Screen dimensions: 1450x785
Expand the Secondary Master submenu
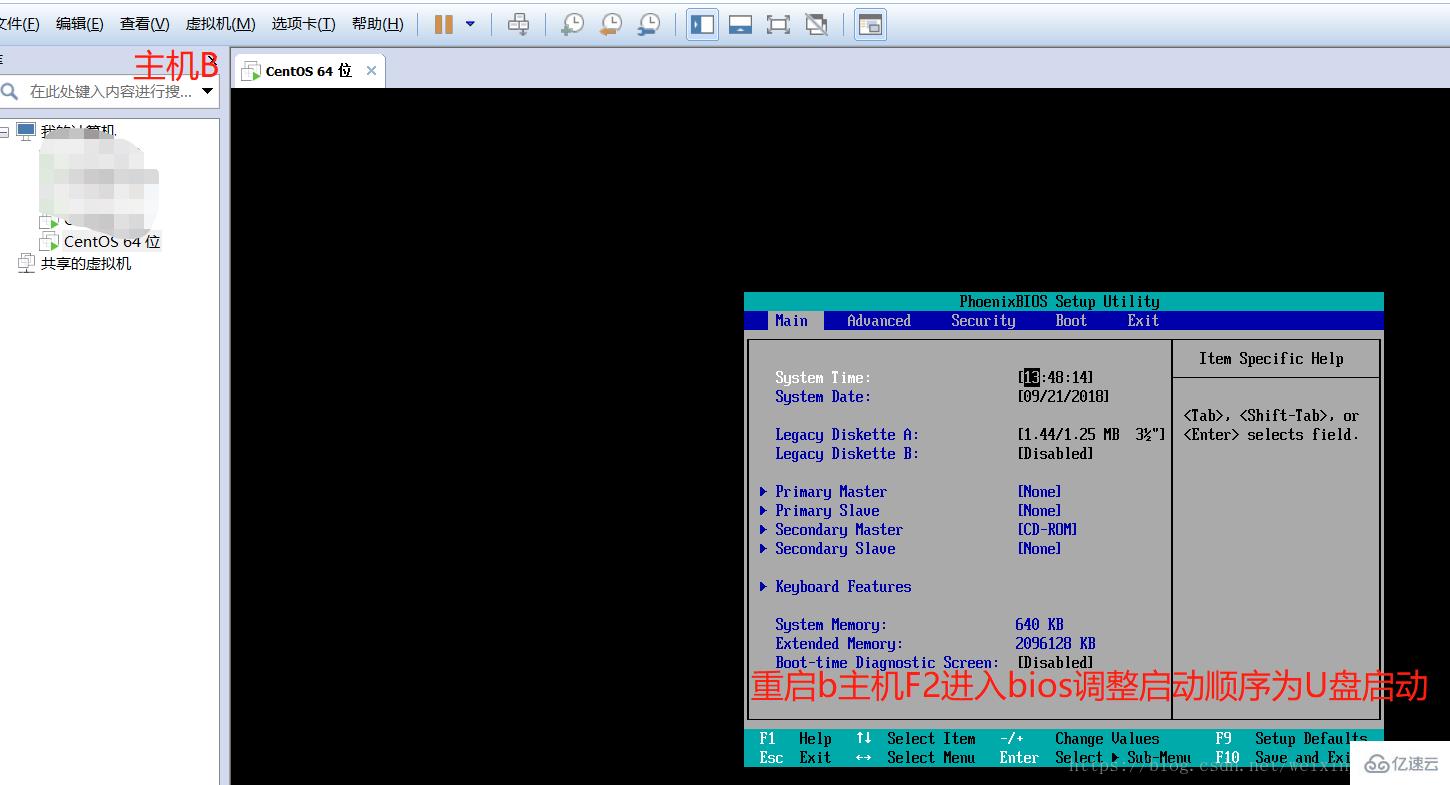pyautogui.click(x=831, y=530)
